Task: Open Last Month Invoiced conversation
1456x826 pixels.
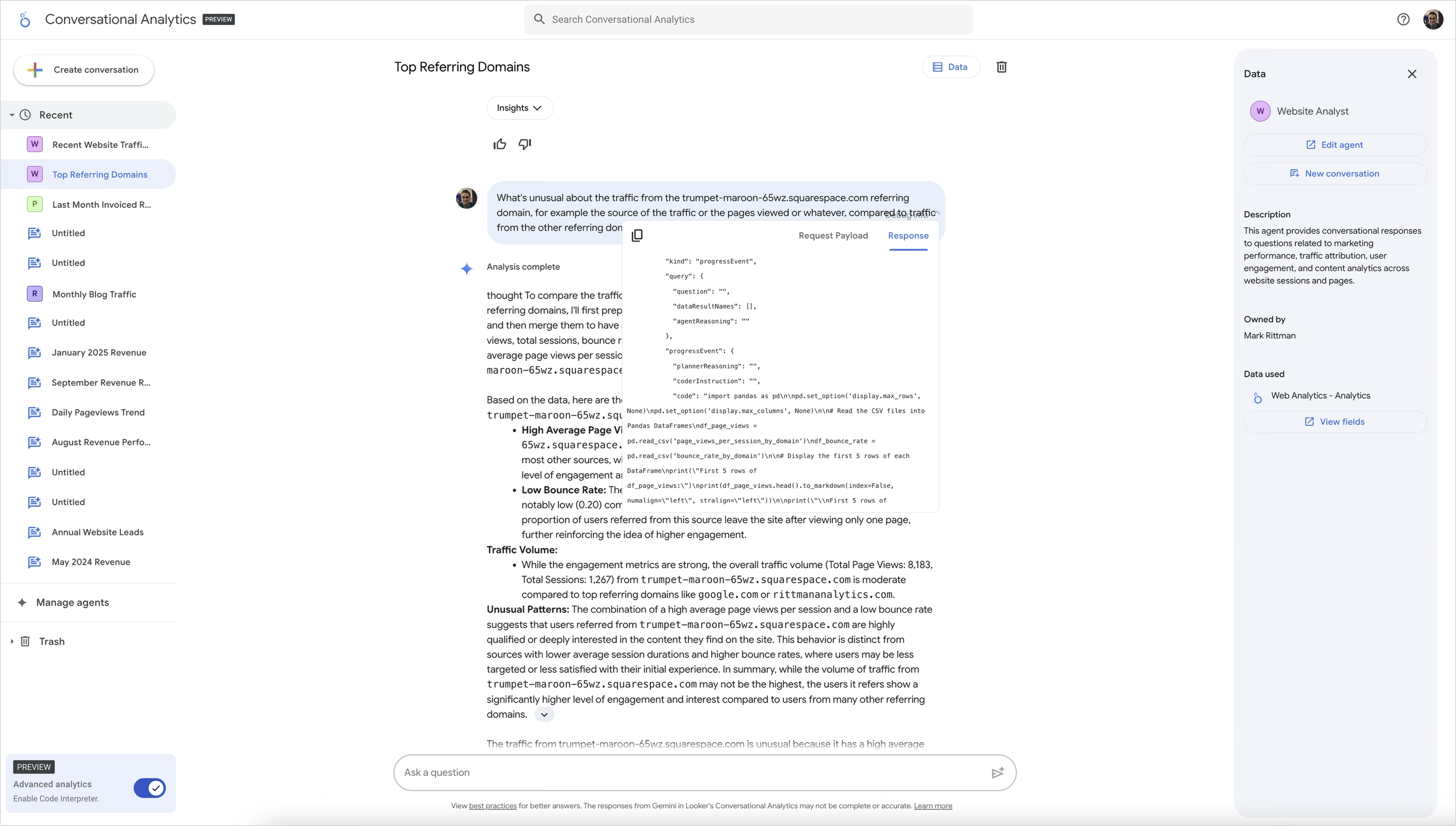Action: (88, 204)
